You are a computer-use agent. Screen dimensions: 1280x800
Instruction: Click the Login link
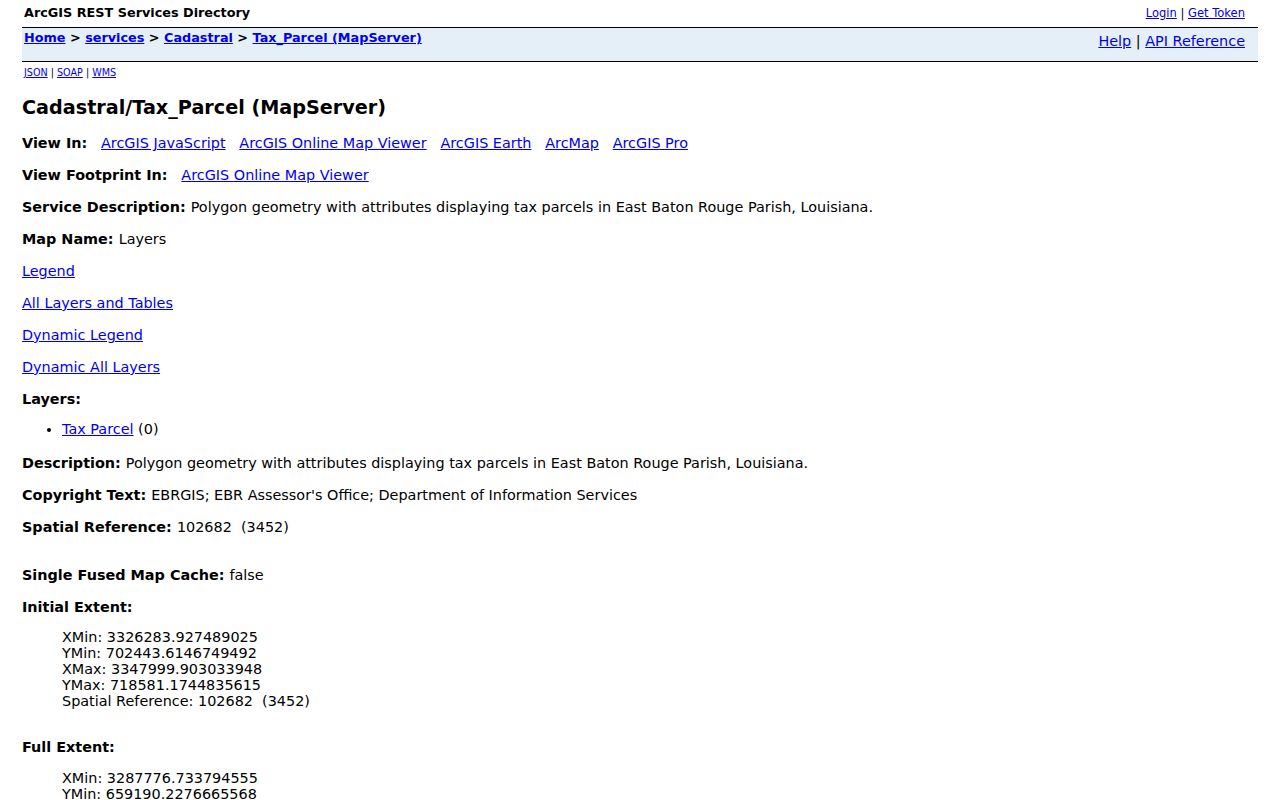coord(1160,13)
